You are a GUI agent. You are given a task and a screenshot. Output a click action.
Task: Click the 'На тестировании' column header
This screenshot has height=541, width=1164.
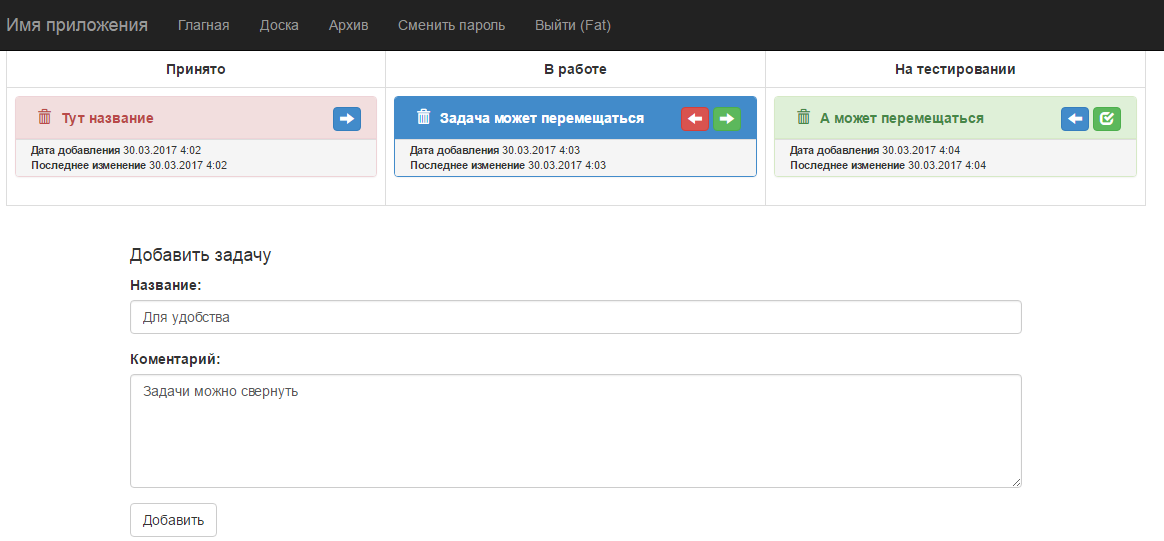(955, 70)
